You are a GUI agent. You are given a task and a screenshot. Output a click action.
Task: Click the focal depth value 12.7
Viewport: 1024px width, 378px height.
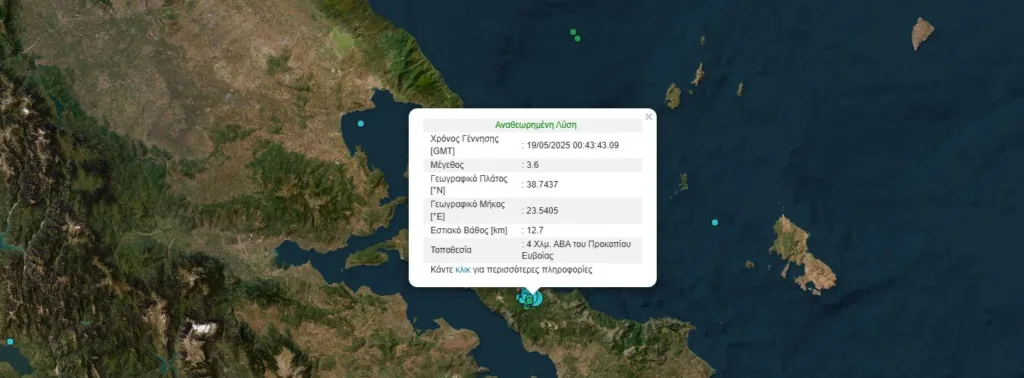(x=535, y=230)
